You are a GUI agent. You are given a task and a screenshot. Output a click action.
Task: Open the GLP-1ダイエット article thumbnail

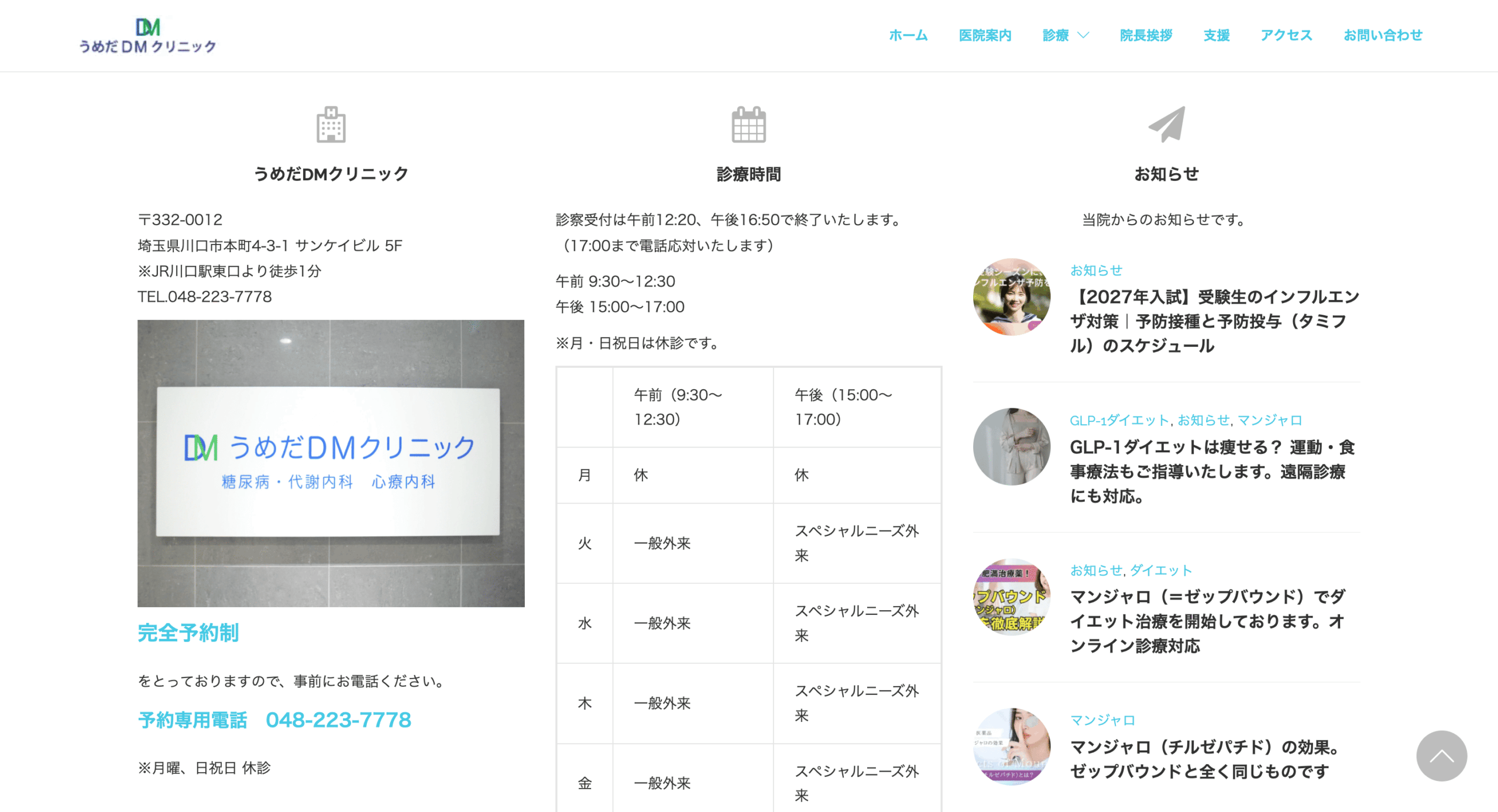point(1011,446)
